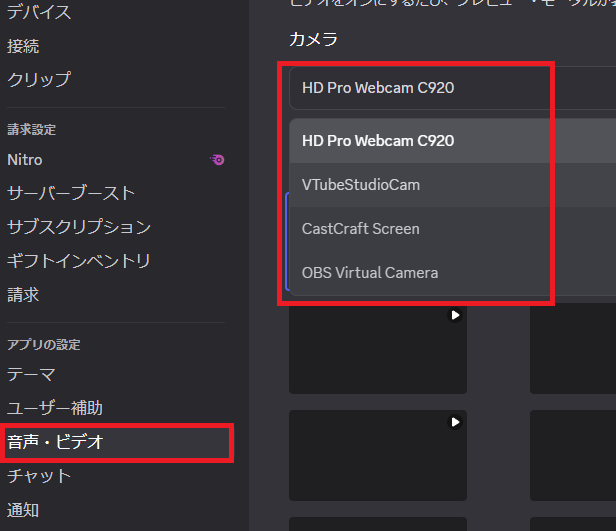Image resolution: width=616 pixels, height=531 pixels.
Task: Open テーマ appearance settings
Action: click(31, 374)
